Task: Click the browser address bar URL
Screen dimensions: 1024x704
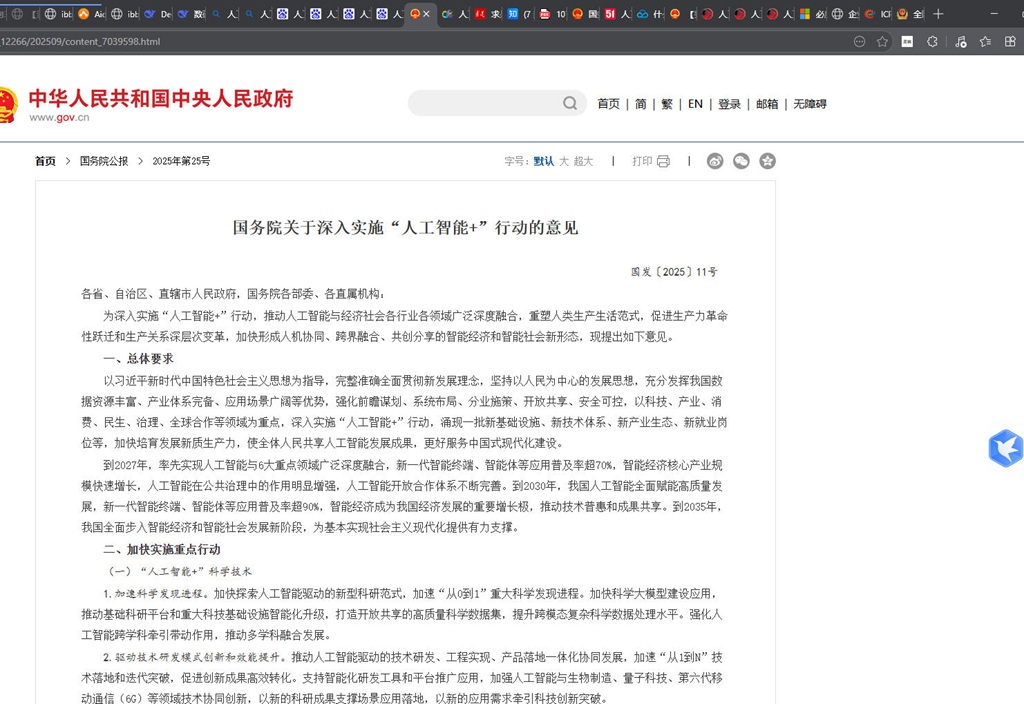Action: 80,41
